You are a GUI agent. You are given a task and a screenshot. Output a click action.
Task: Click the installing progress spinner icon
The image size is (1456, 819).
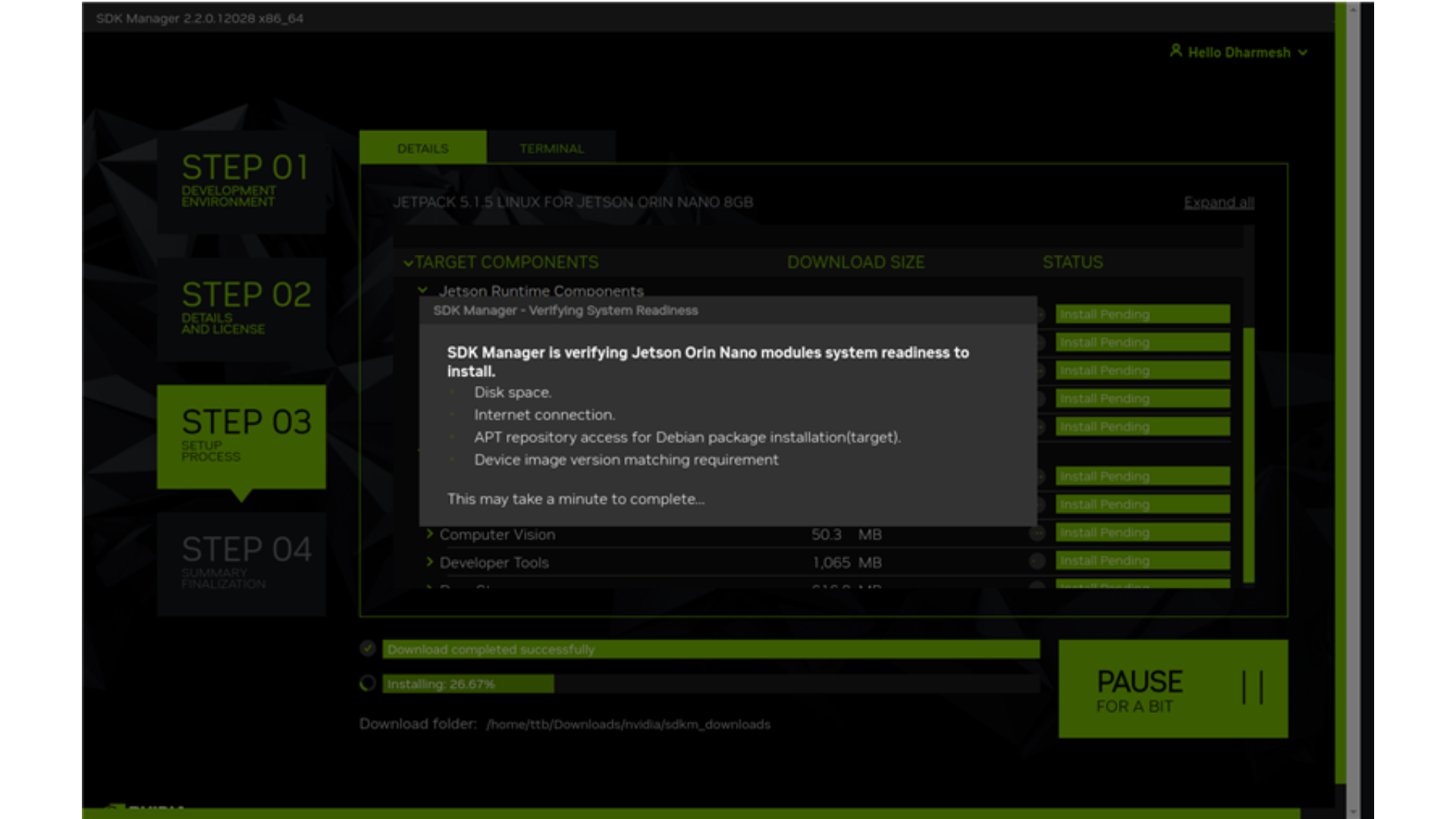click(x=368, y=683)
